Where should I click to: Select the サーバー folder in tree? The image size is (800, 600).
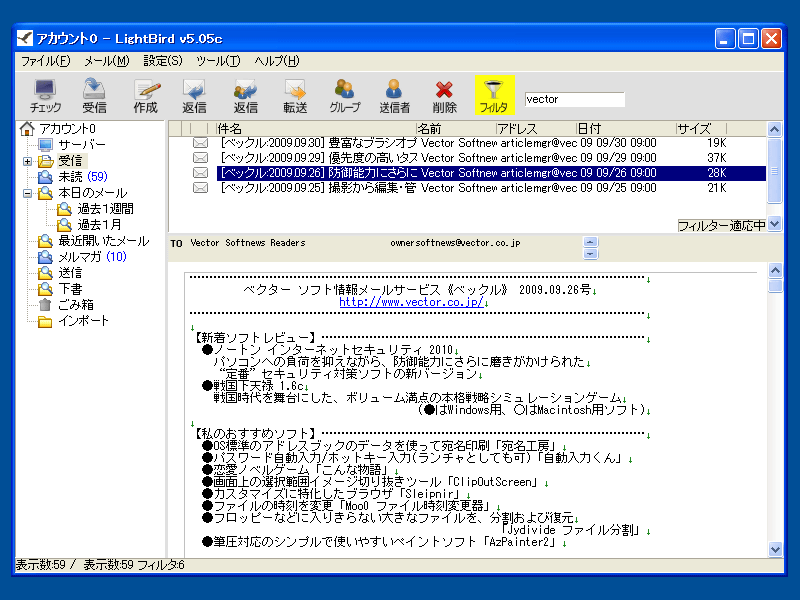point(82,144)
